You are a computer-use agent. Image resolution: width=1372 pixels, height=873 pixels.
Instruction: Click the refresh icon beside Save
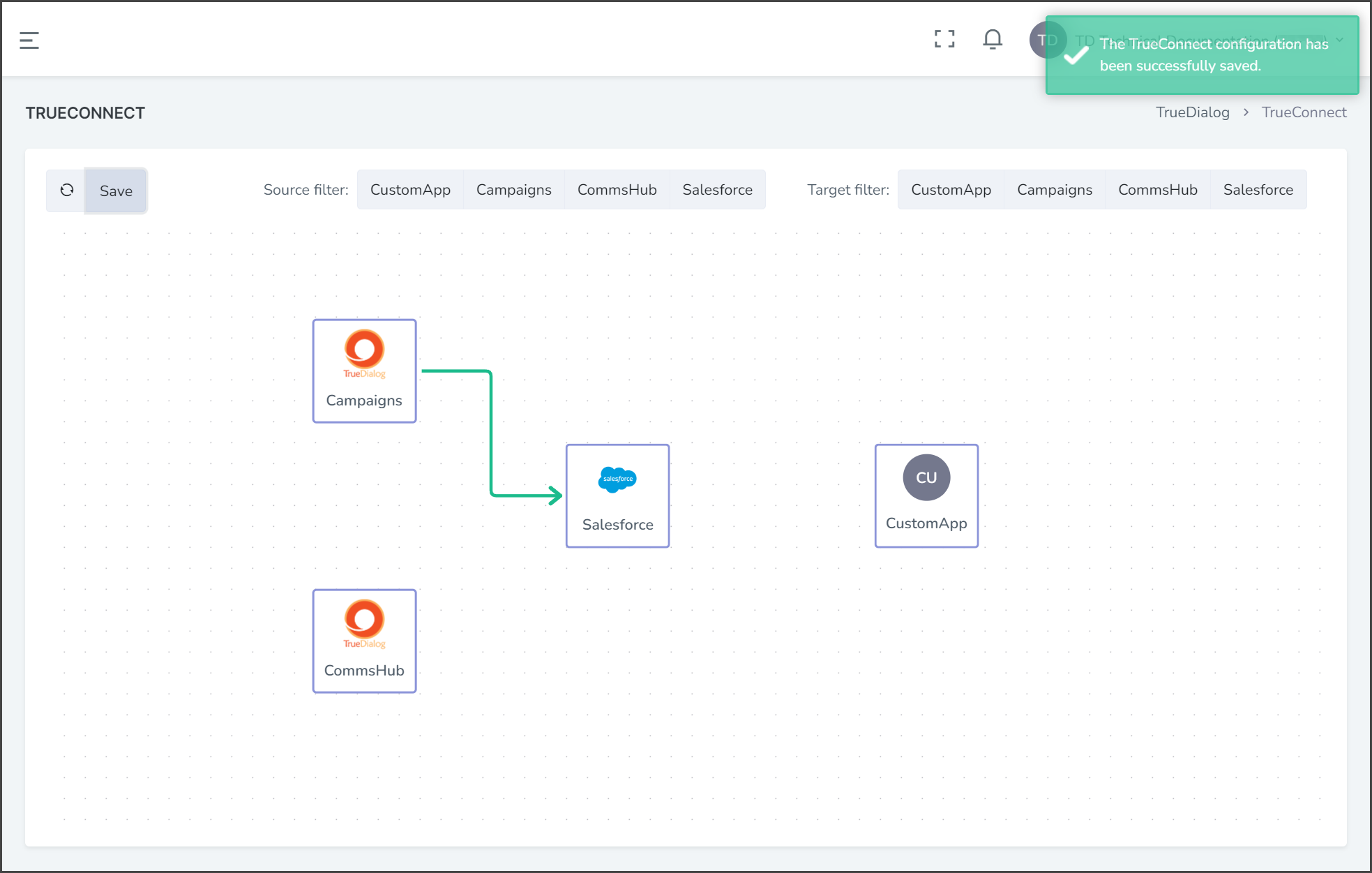click(x=67, y=190)
